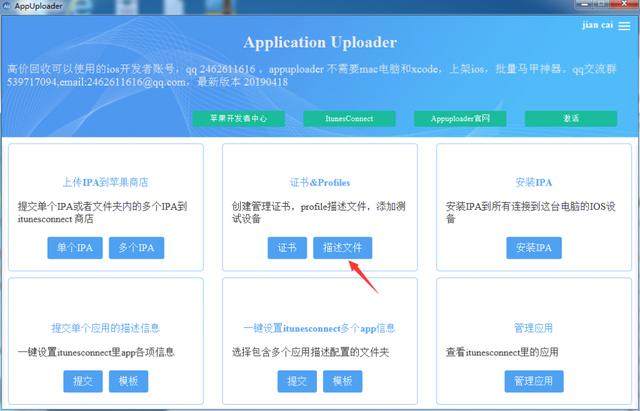Viewport: 640px width, 411px height.
Task: Click the 上传IPA到苹果商店 heading
Action: [105, 182]
